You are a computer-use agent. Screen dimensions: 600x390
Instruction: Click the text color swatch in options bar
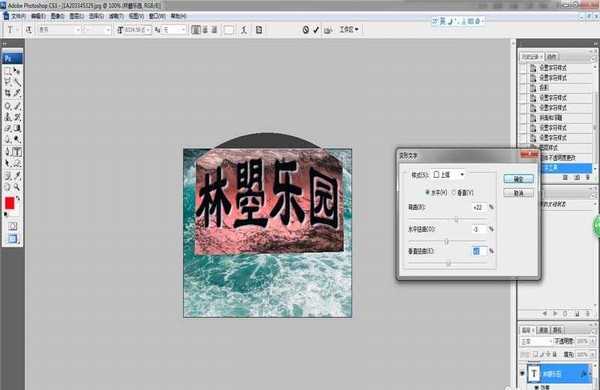tap(229, 30)
